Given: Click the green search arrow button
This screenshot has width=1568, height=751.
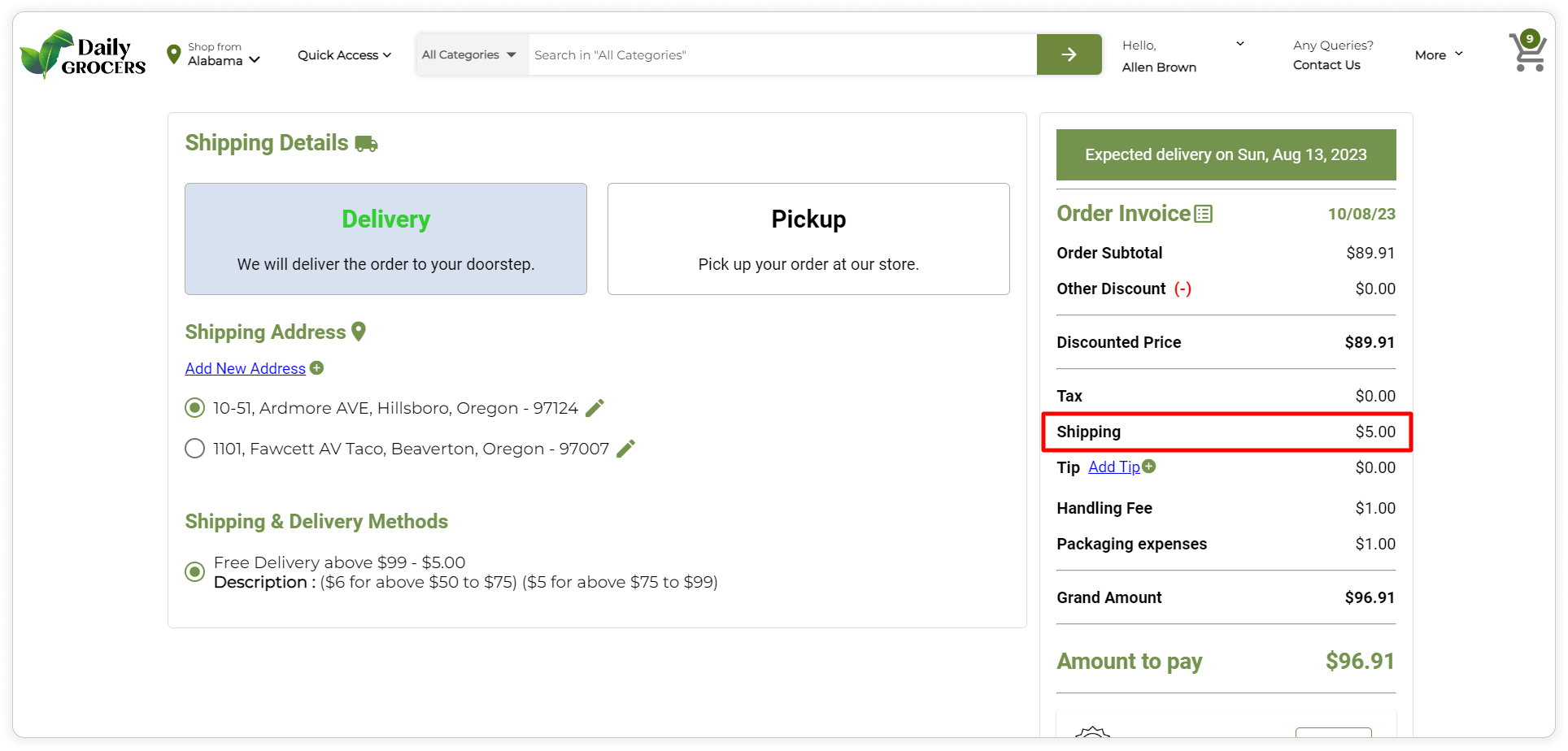Looking at the screenshot, I should (1069, 54).
